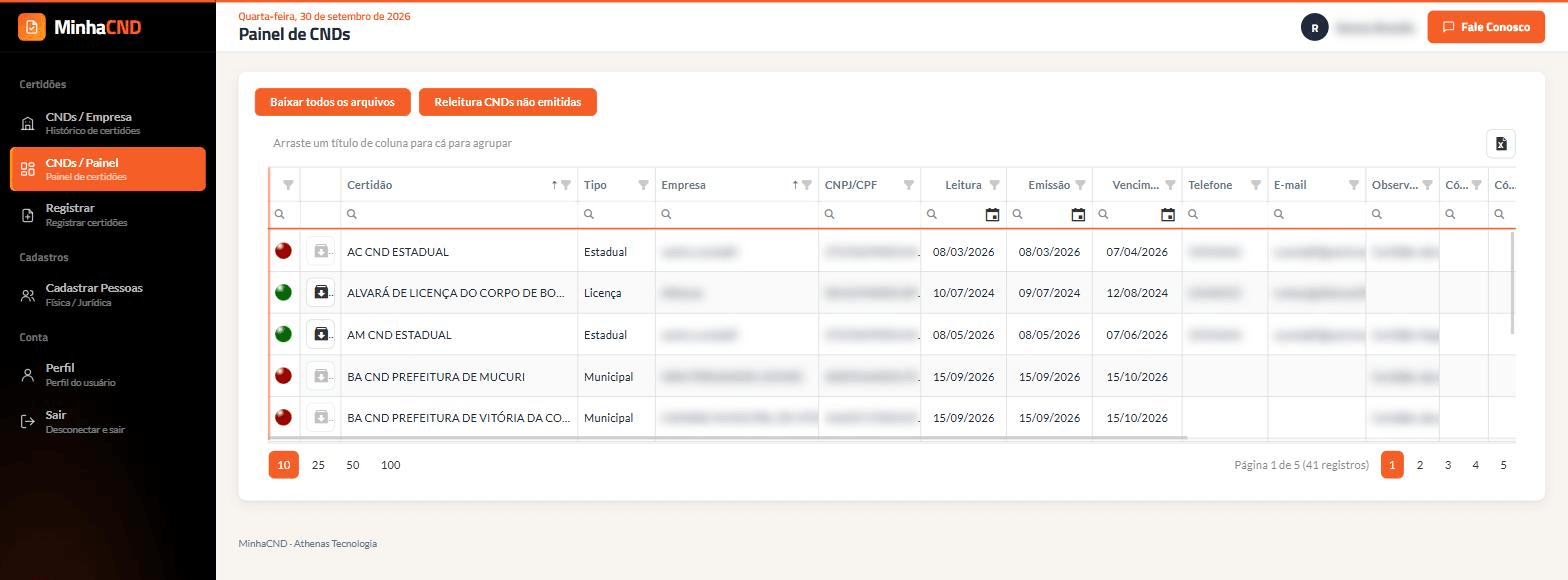This screenshot has width=1568, height=580.
Task: Open the calendar picker in the Leitura filter
Action: point(992,214)
